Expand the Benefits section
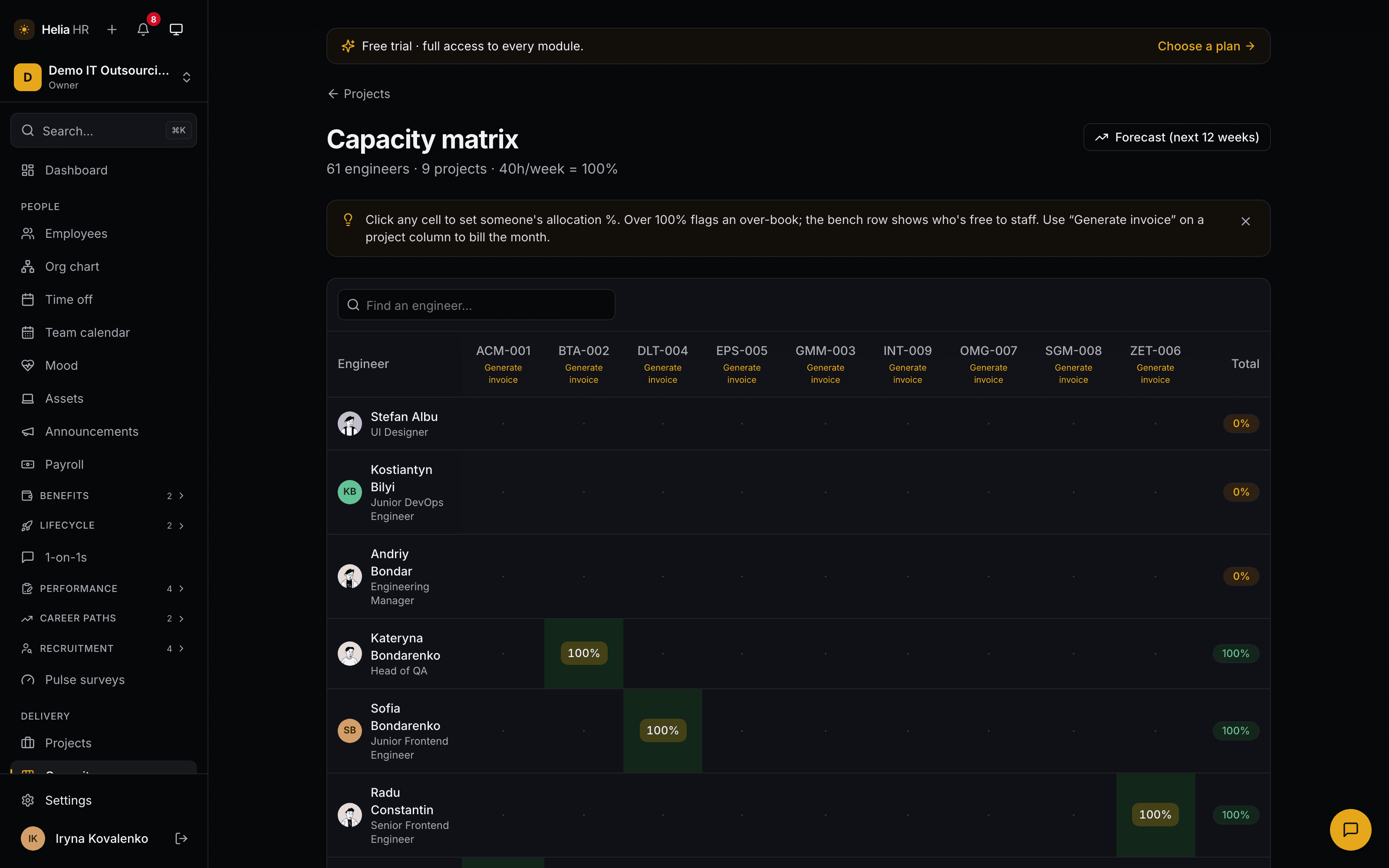The height and width of the screenshot is (868, 1389). point(104,496)
